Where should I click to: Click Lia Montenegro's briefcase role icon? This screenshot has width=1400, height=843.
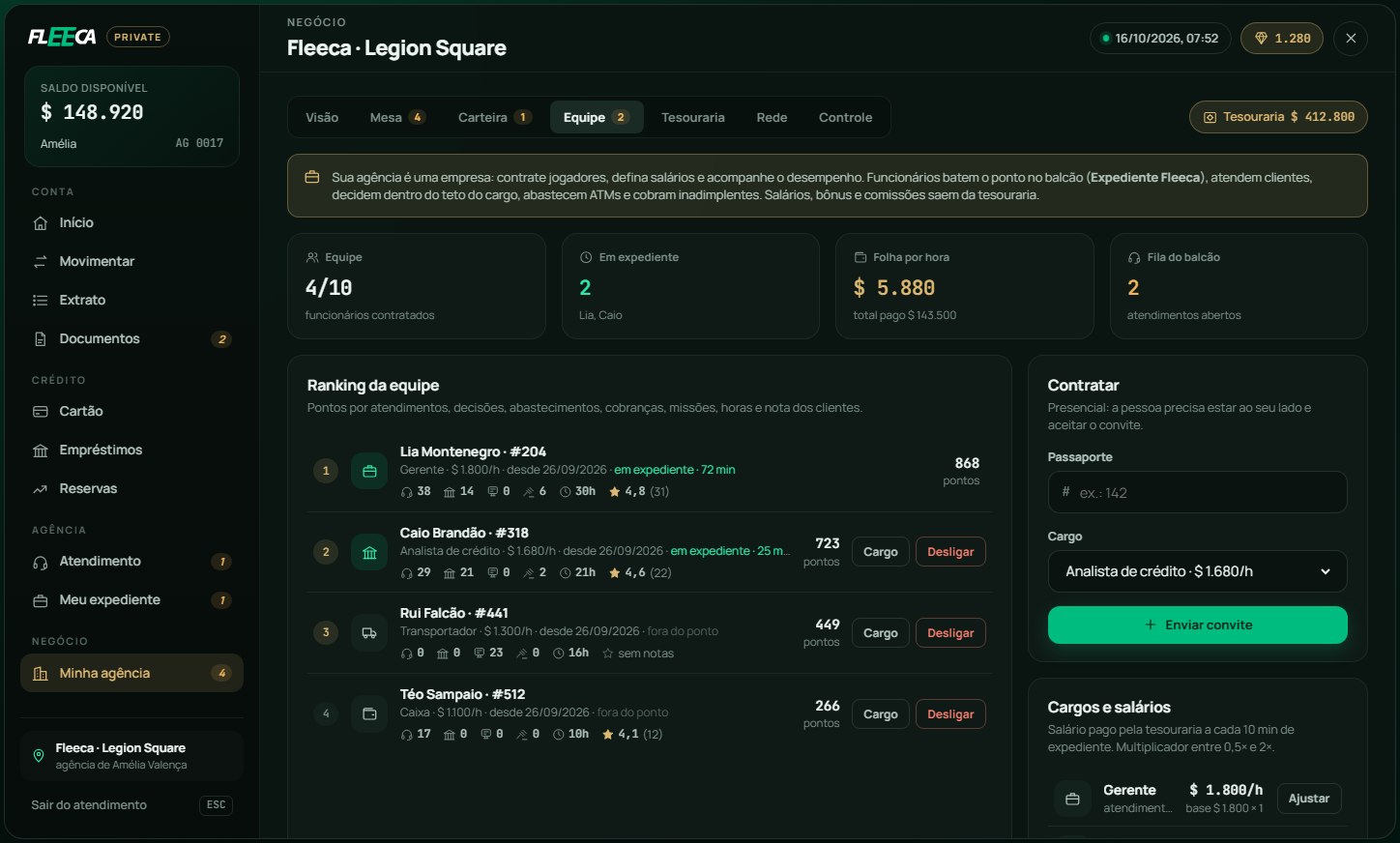coord(369,472)
